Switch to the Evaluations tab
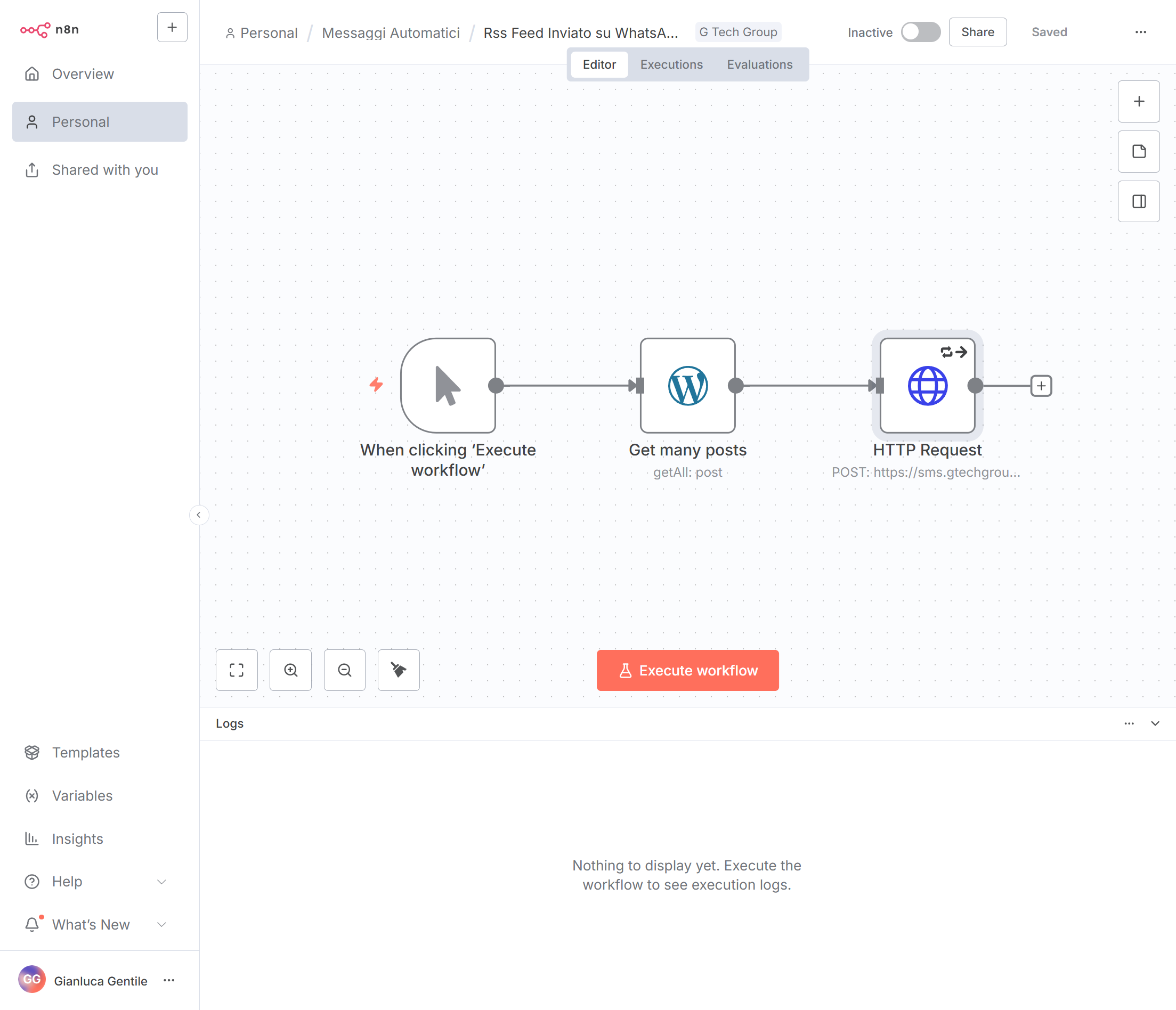 point(759,64)
